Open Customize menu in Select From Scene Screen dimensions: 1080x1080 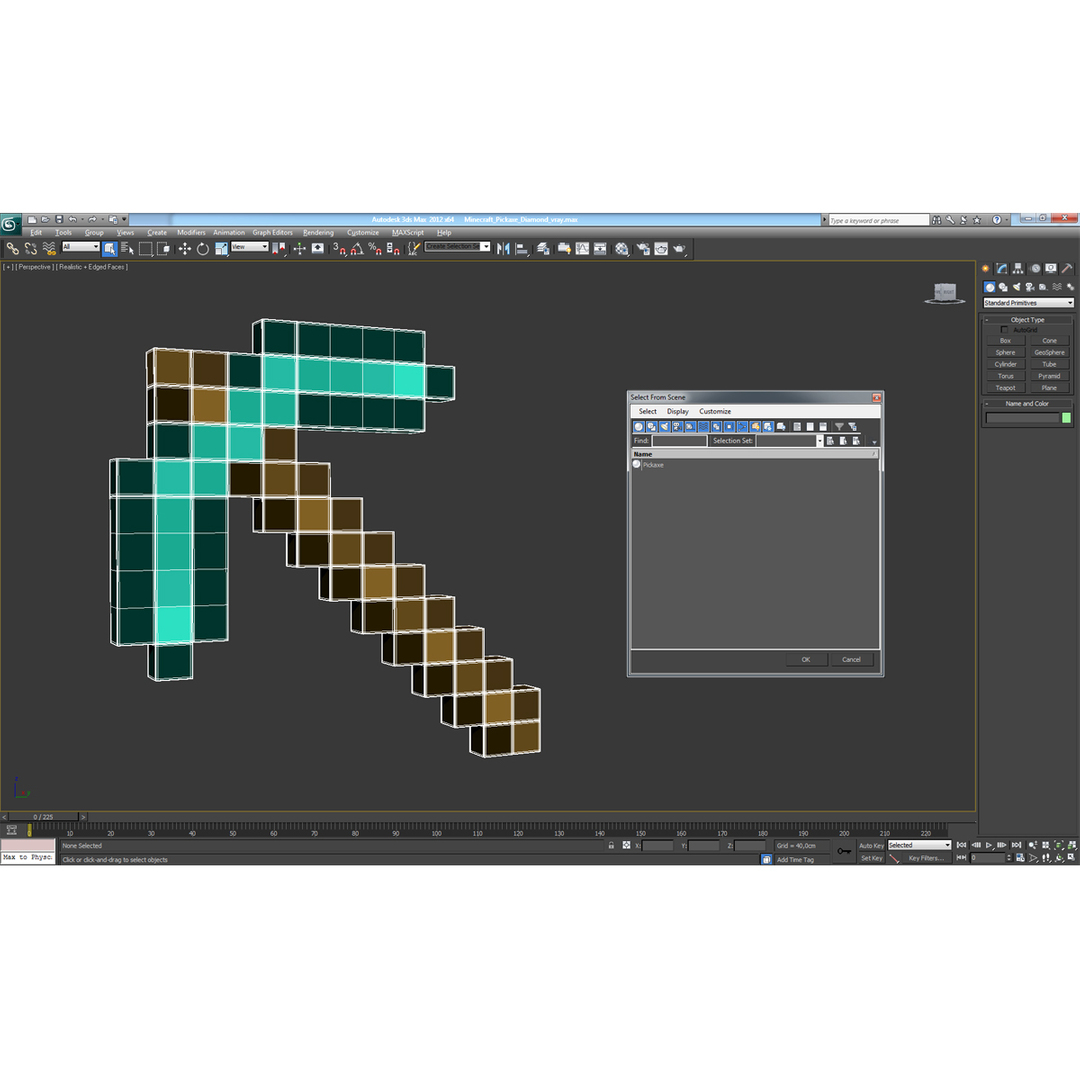pos(715,411)
